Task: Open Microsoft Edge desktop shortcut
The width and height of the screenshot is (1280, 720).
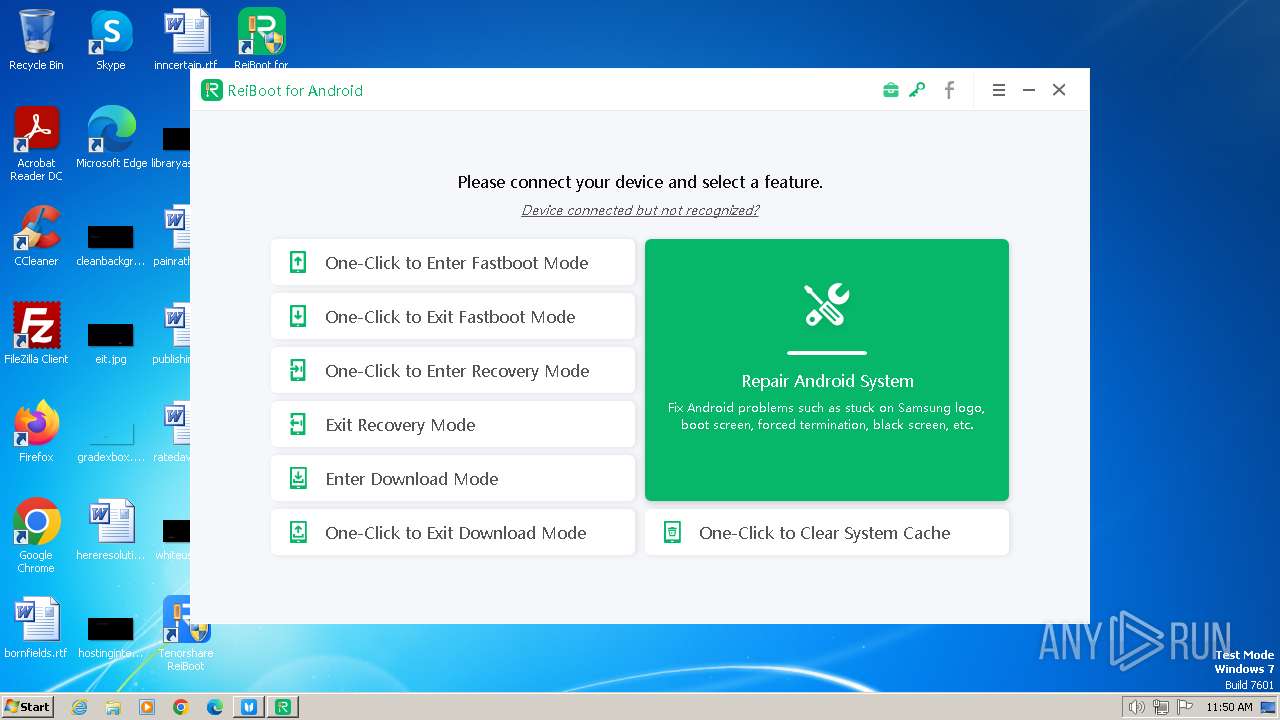Action: [x=111, y=138]
